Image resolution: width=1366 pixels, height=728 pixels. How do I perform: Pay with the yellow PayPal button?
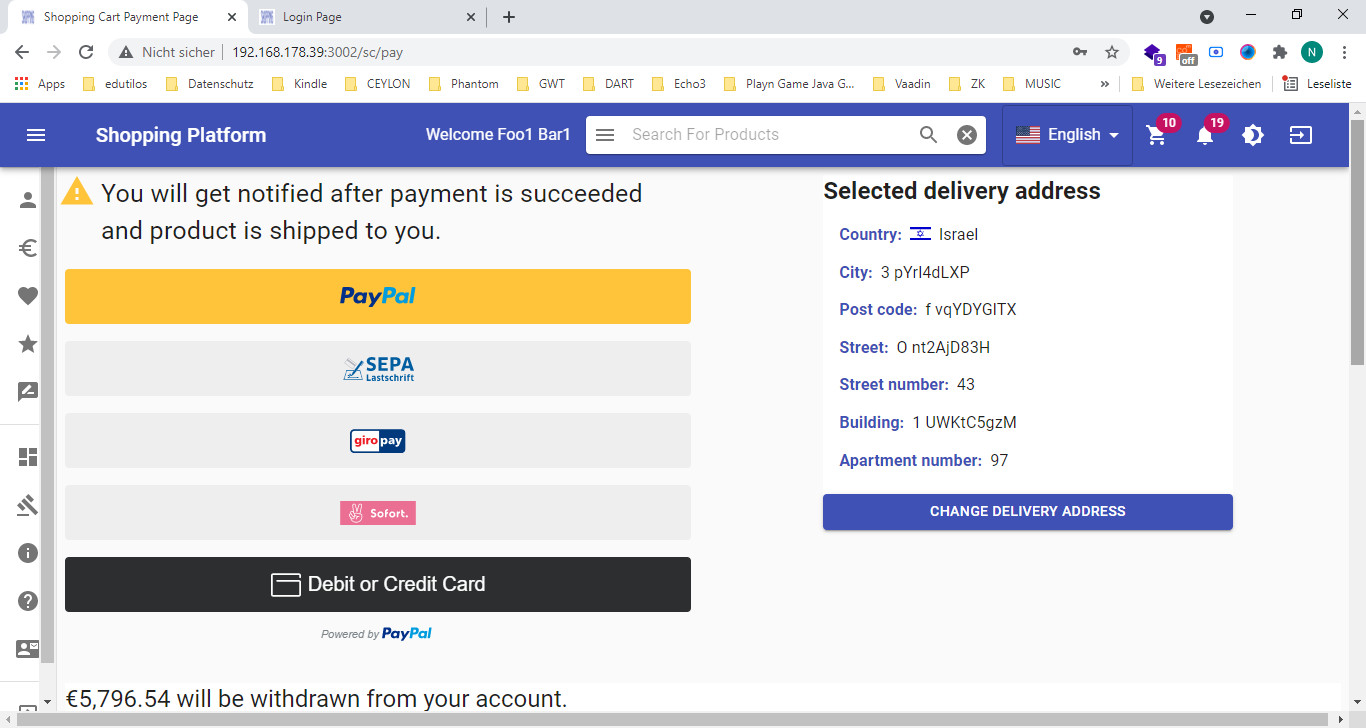click(378, 296)
